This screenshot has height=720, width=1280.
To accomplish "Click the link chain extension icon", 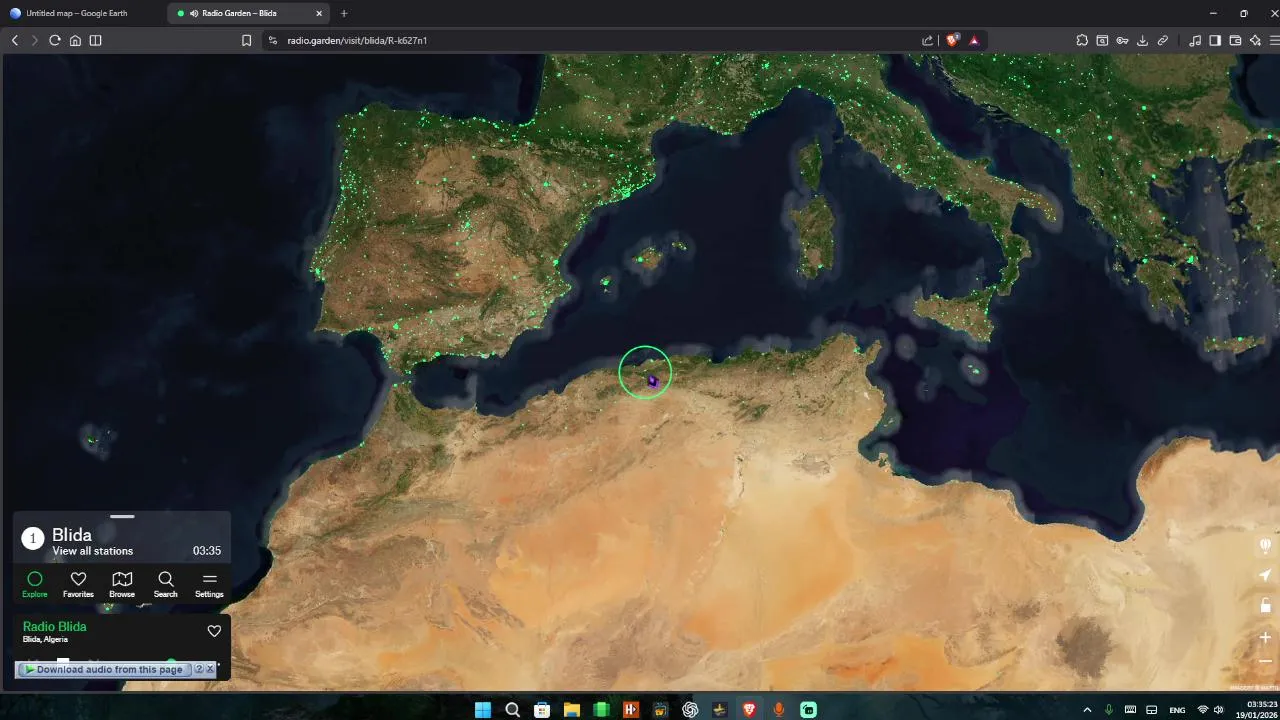I will (x=1162, y=40).
